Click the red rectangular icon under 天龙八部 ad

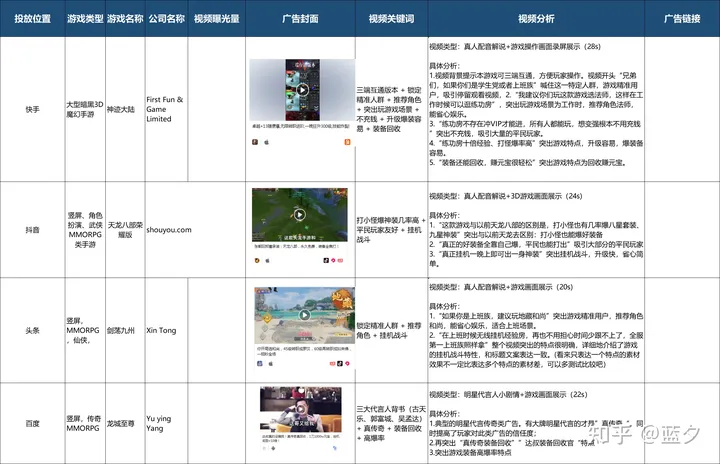coord(340,260)
